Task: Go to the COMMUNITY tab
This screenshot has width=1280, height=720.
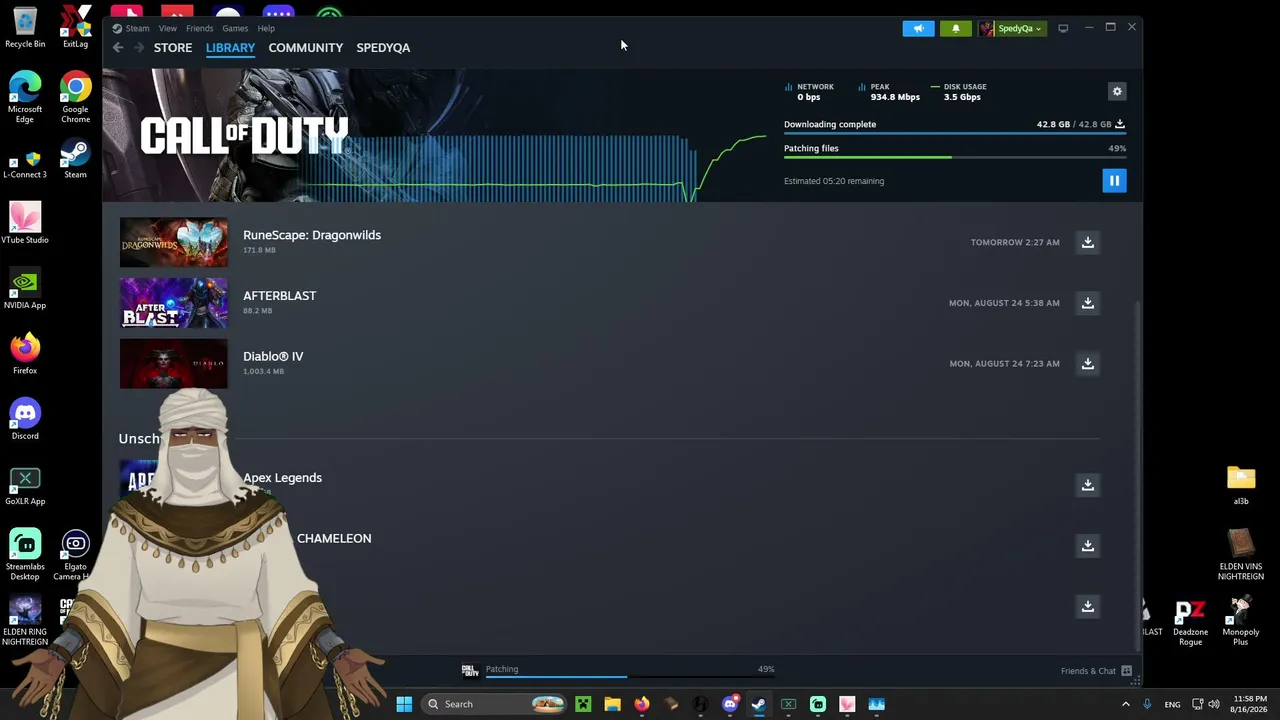Action: tap(305, 47)
